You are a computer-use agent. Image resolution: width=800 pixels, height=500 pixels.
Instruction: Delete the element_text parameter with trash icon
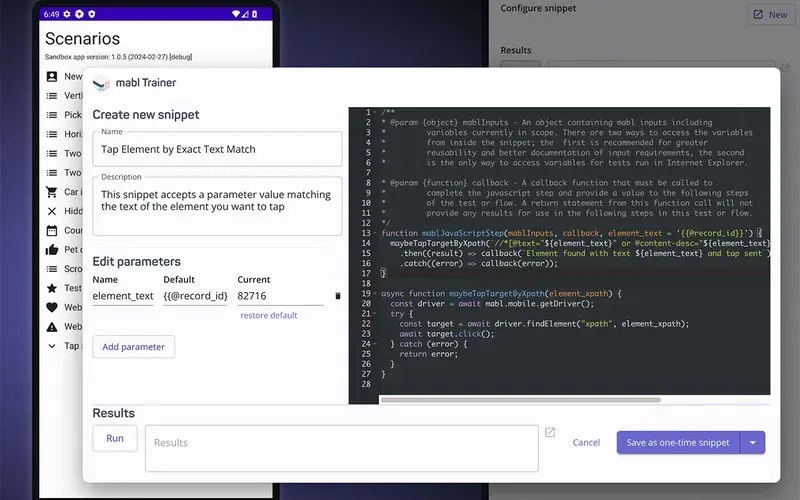pyautogui.click(x=337, y=296)
